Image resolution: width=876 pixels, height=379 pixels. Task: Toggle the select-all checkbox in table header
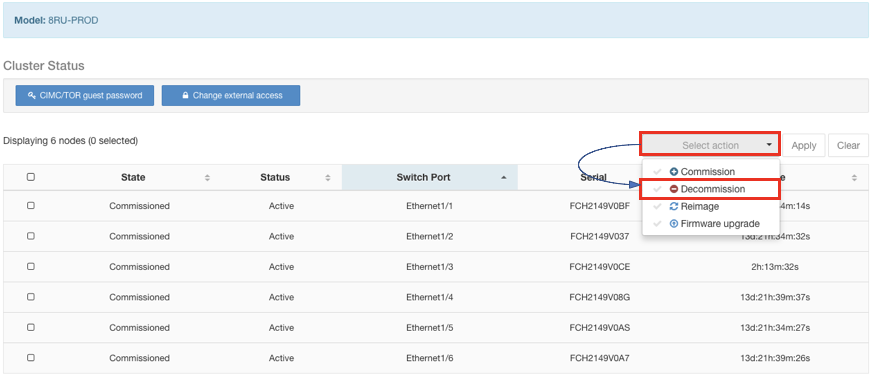tap(31, 177)
